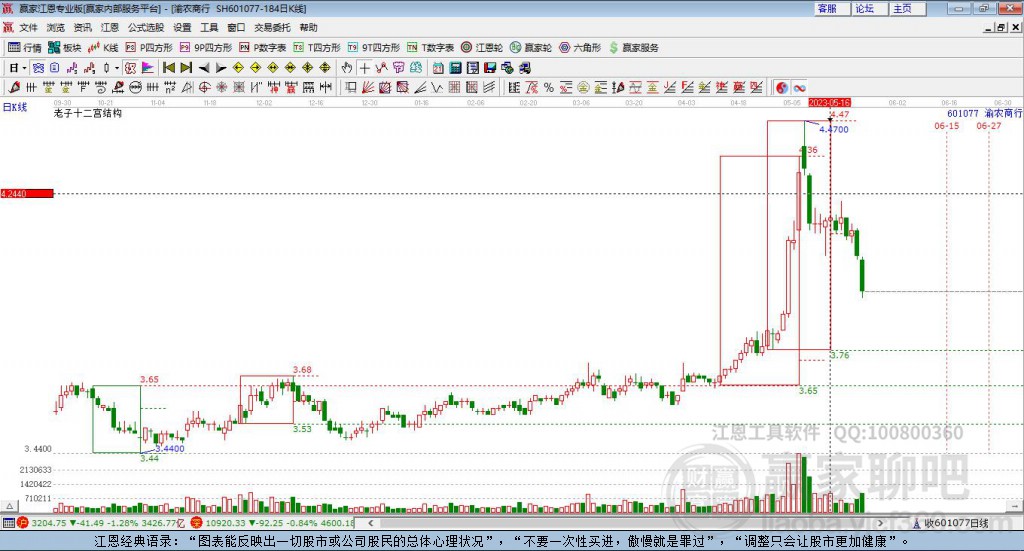Click the red 4.2440 price label
The height and width of the screenshot is (551, 1024).
[x=27, y=193]
